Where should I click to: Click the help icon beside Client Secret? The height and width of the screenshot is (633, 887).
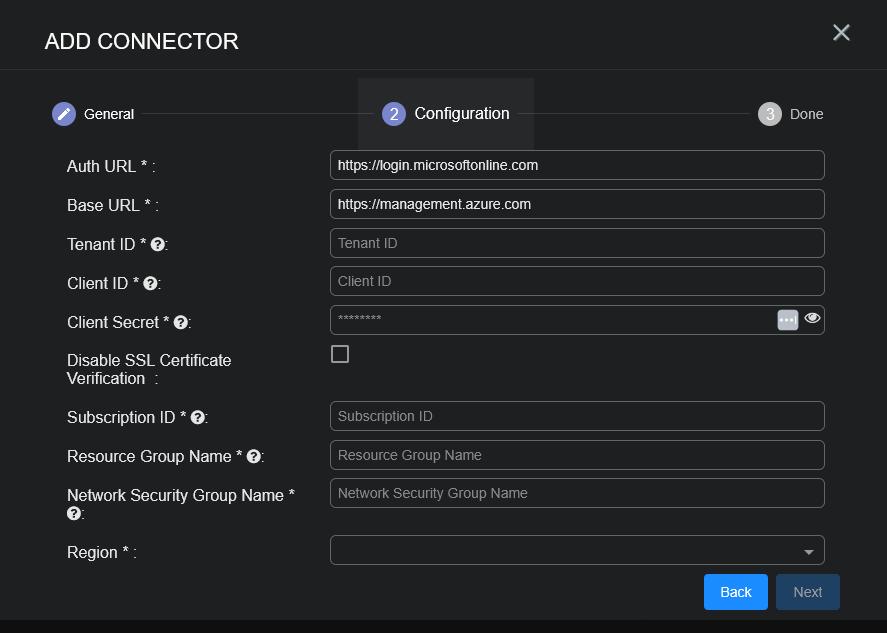(180, 322)
